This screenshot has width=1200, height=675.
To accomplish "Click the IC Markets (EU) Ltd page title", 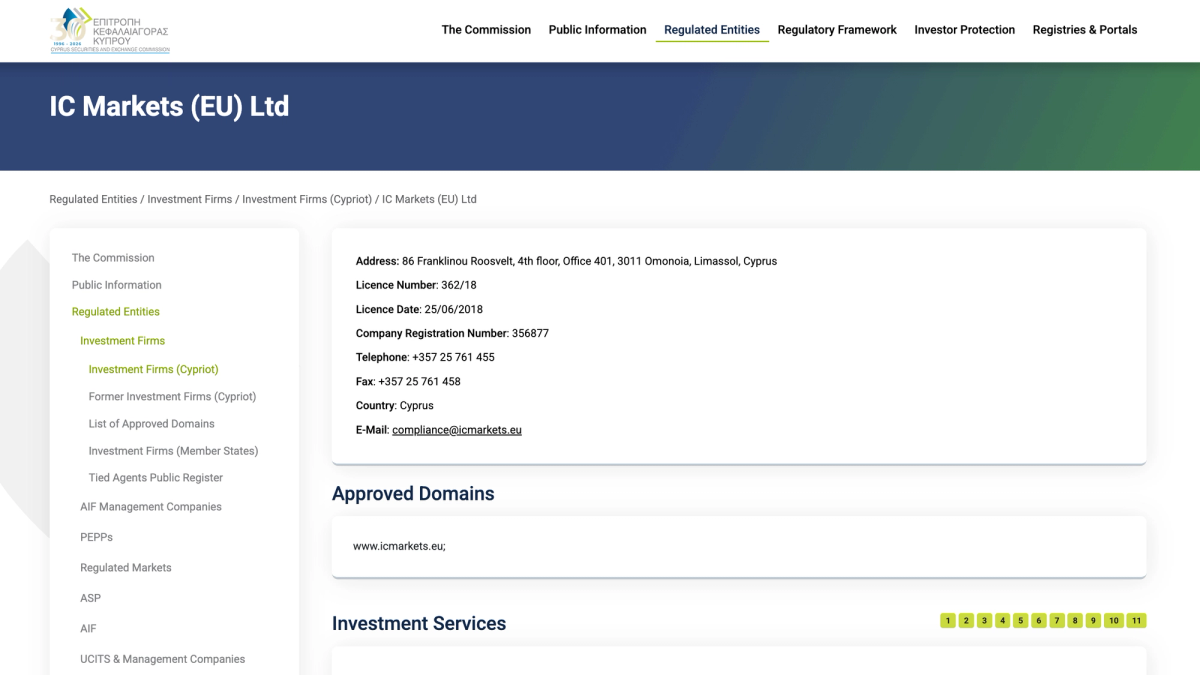I will [169, 107].
